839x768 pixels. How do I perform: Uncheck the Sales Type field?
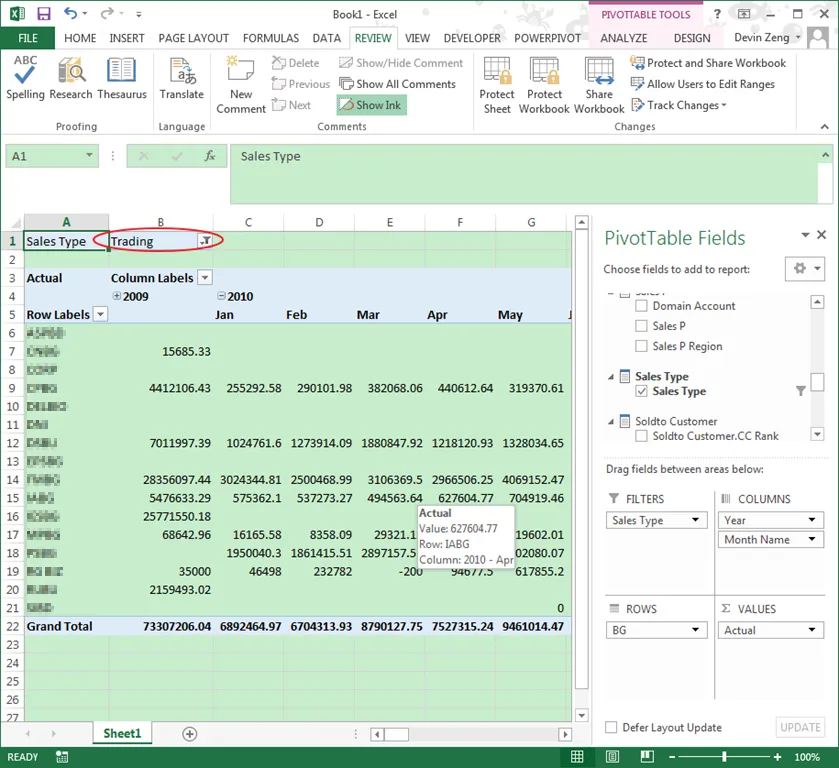[641, 391]
